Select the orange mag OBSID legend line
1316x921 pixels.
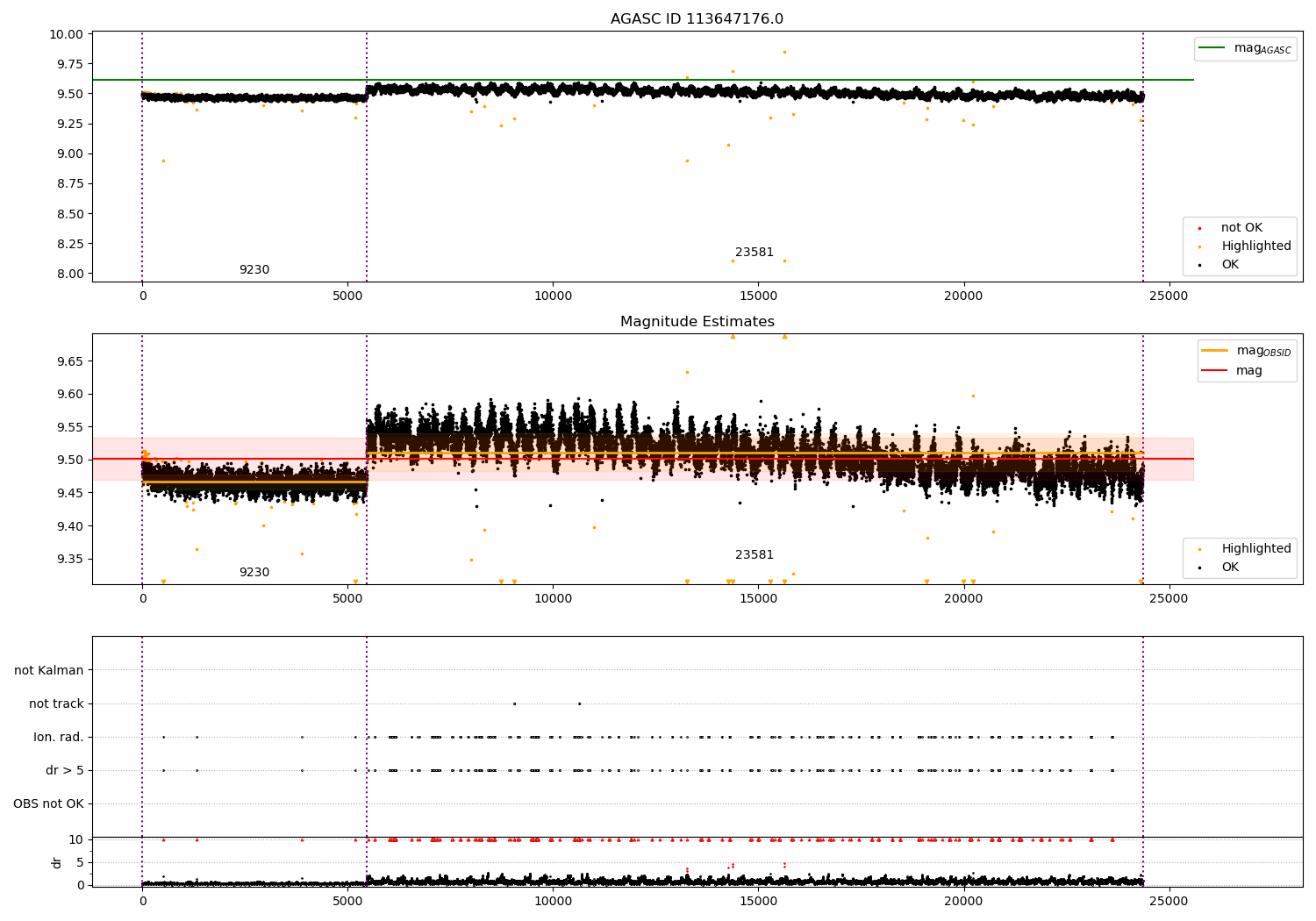pos(1215,351)
